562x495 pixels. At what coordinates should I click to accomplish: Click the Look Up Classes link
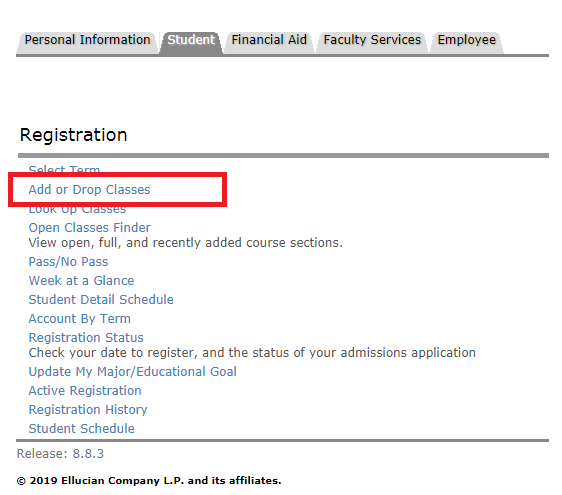click(77, 209)
